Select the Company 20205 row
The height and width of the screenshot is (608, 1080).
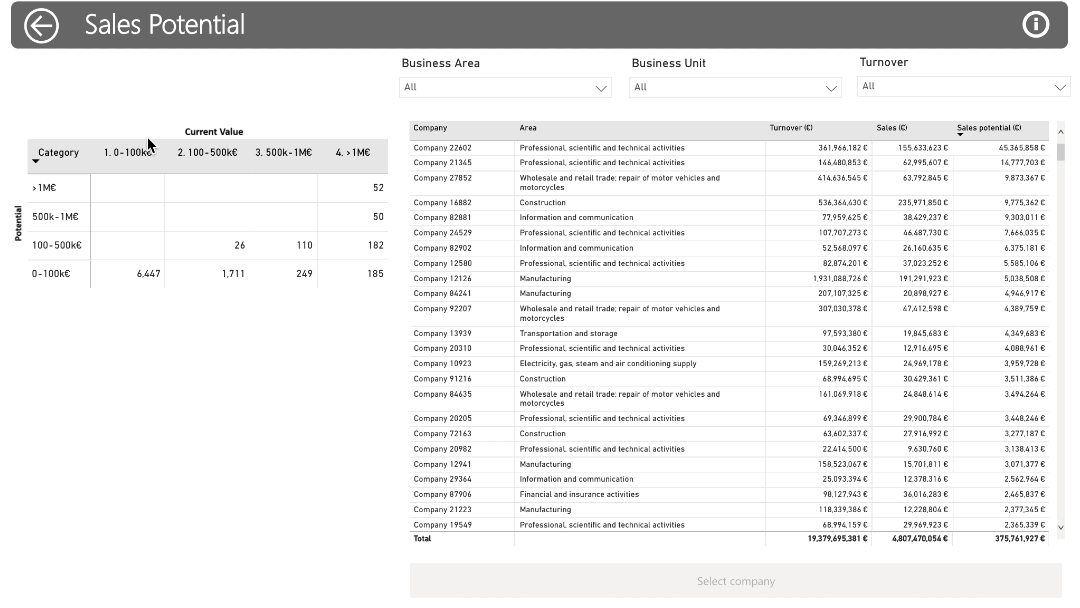coord(729,419)
